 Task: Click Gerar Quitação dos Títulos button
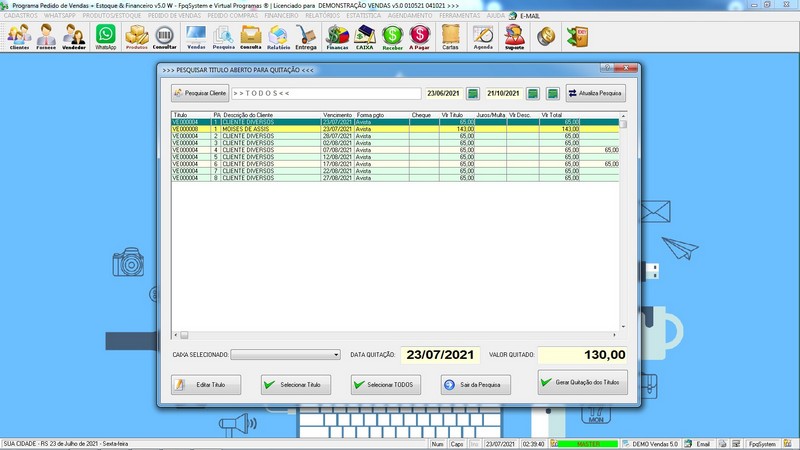pyautogui.click(x=583, y=382)
